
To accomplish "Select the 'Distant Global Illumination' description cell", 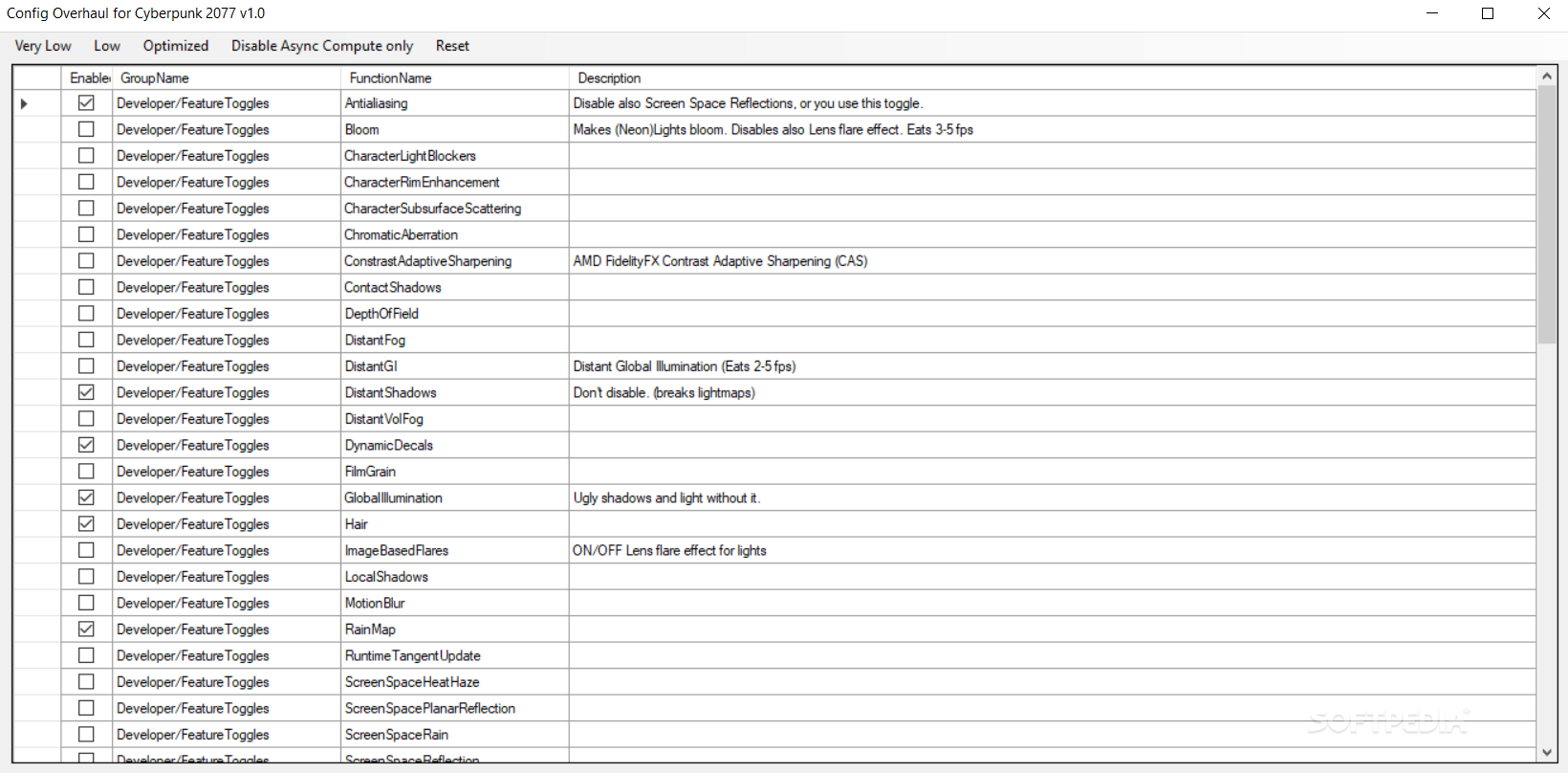I will tap(1052, 366).
